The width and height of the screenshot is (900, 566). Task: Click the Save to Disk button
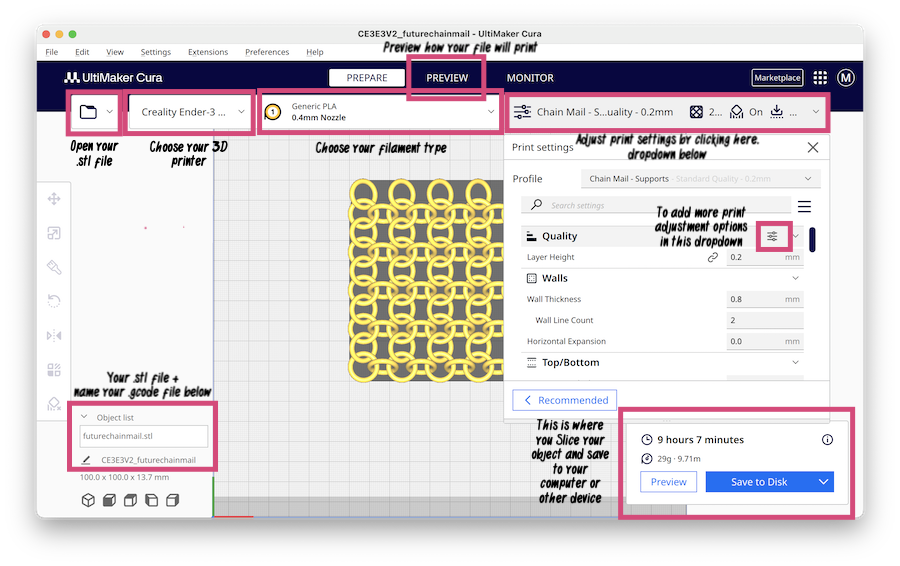click(x=759, y=482)
